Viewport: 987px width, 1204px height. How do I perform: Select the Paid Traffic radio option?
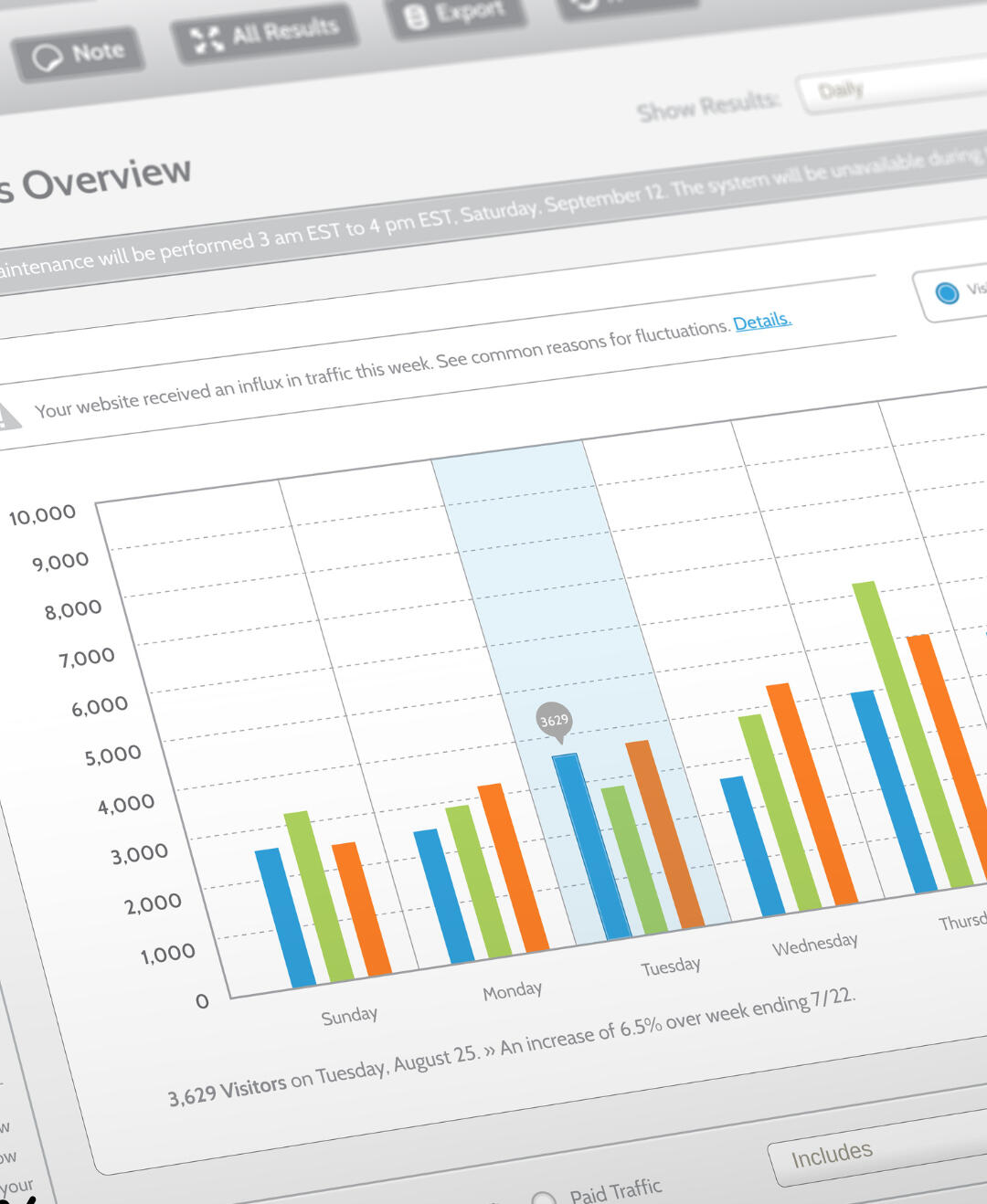[x=544, y=1198]
